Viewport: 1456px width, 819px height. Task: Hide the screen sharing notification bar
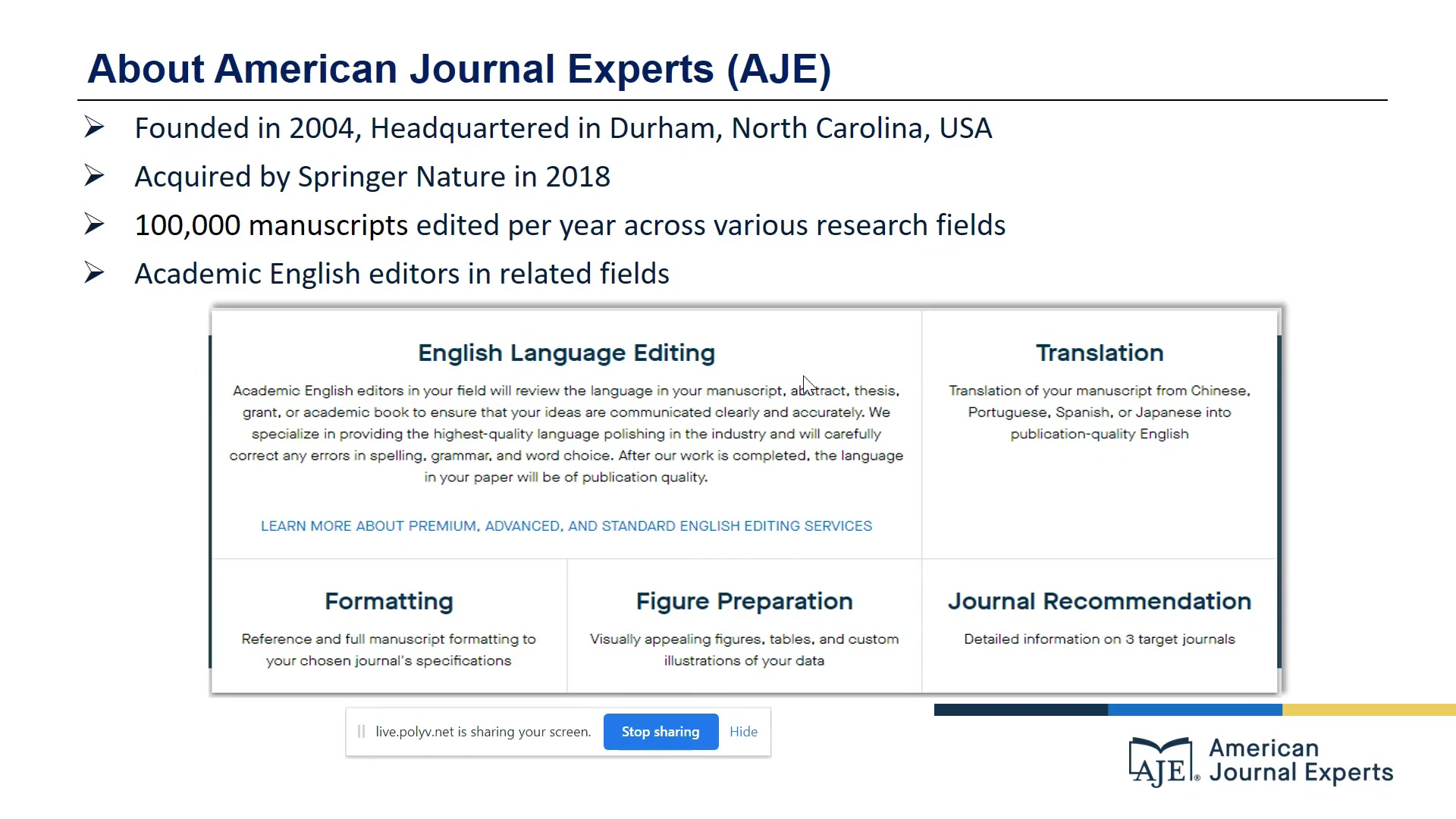743,732
